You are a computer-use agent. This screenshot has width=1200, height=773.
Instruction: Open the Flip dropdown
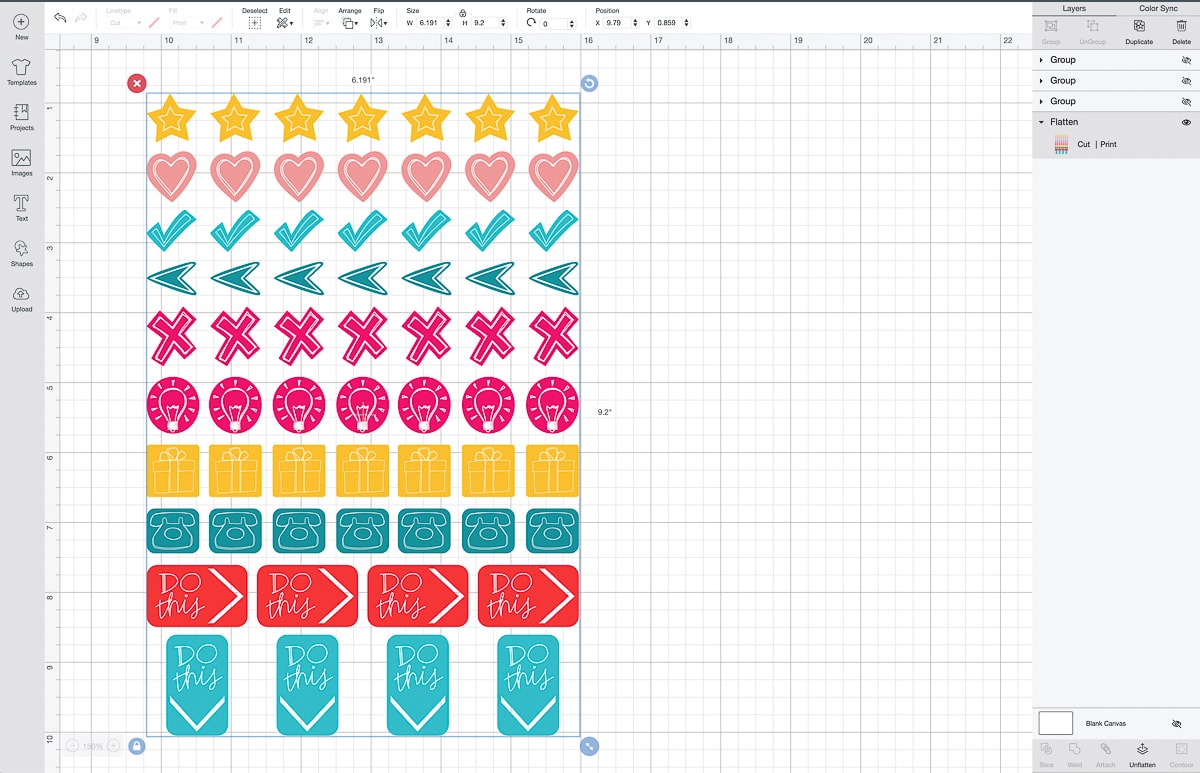click(x=379, y=22)
